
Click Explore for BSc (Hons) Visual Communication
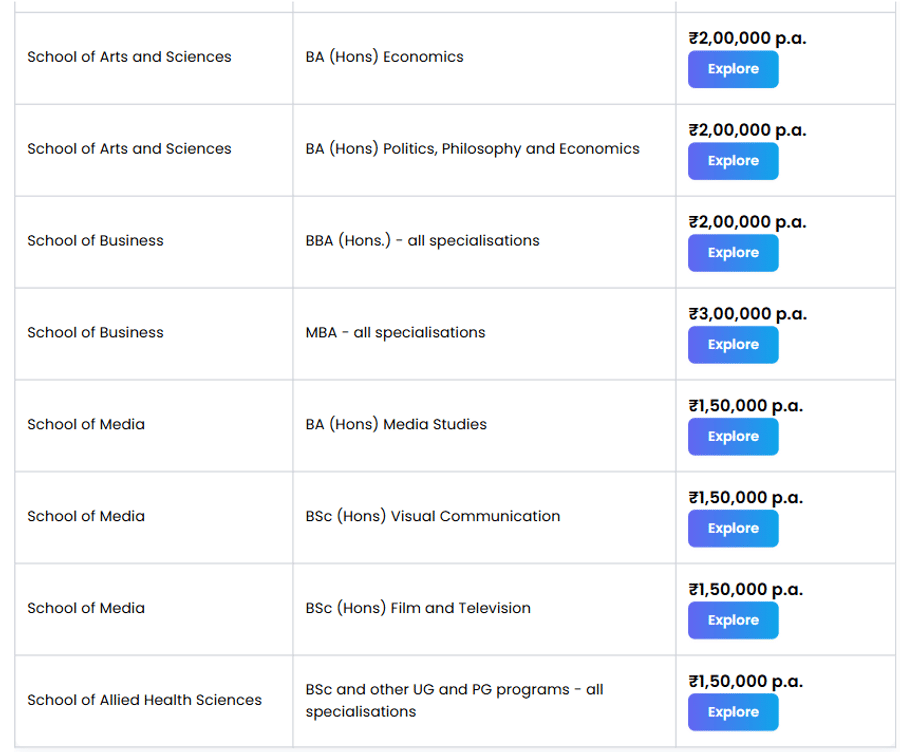(733, 528)
